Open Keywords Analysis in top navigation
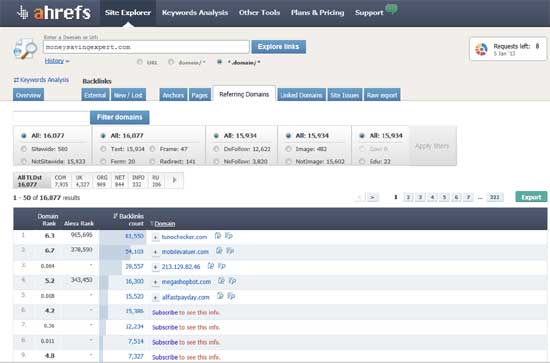Viewport: 550px width, 363px height. point(195,13)
